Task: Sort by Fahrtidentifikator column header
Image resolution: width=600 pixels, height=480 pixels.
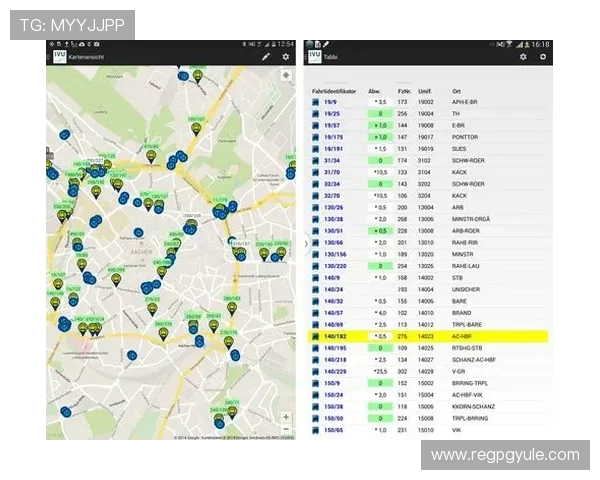Action: tap(336, 91)
